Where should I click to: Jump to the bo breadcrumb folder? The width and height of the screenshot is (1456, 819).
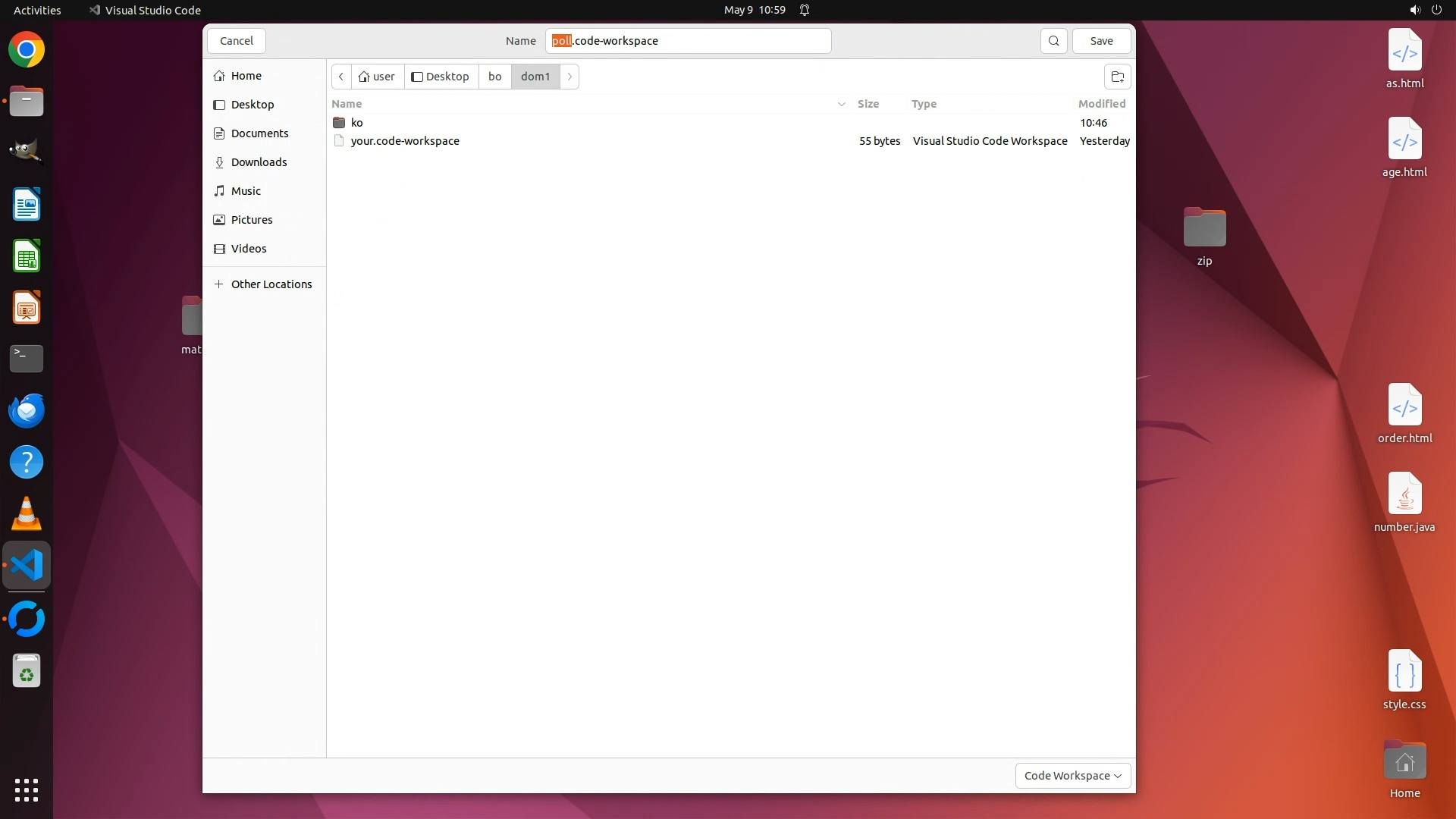[494, 77]
